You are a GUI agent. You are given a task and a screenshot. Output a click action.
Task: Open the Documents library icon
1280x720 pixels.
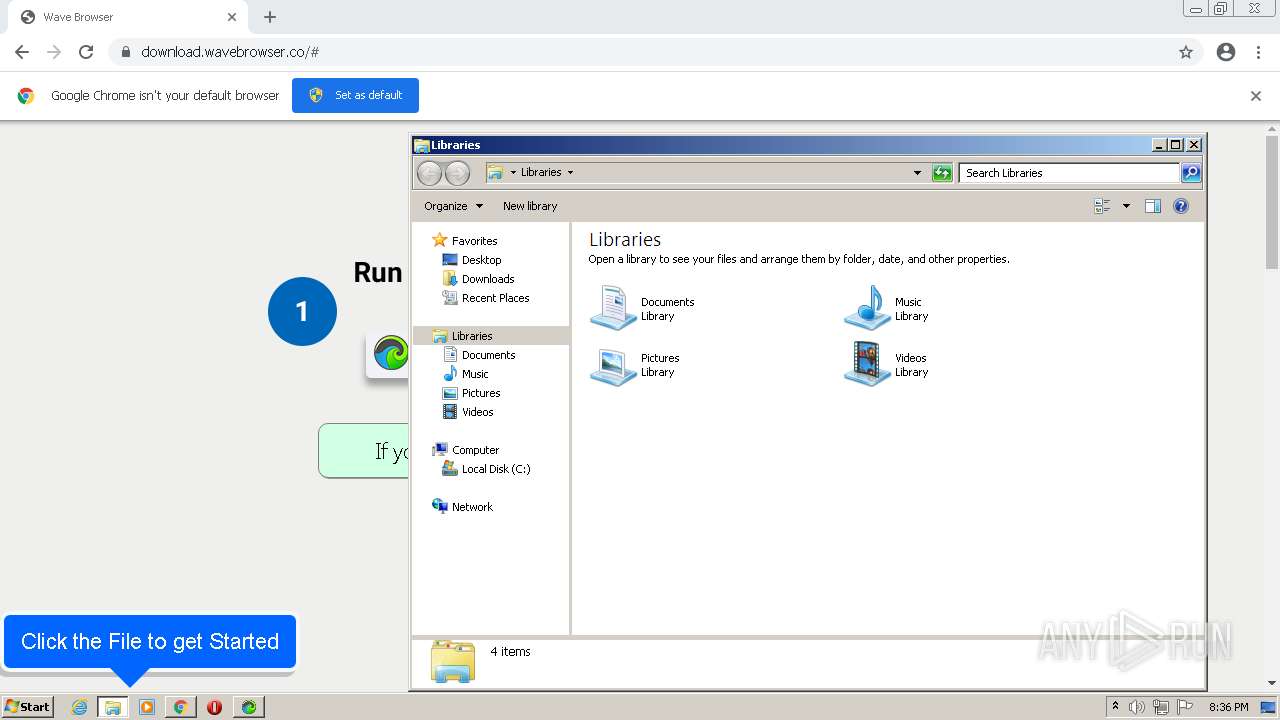point(613,308)
